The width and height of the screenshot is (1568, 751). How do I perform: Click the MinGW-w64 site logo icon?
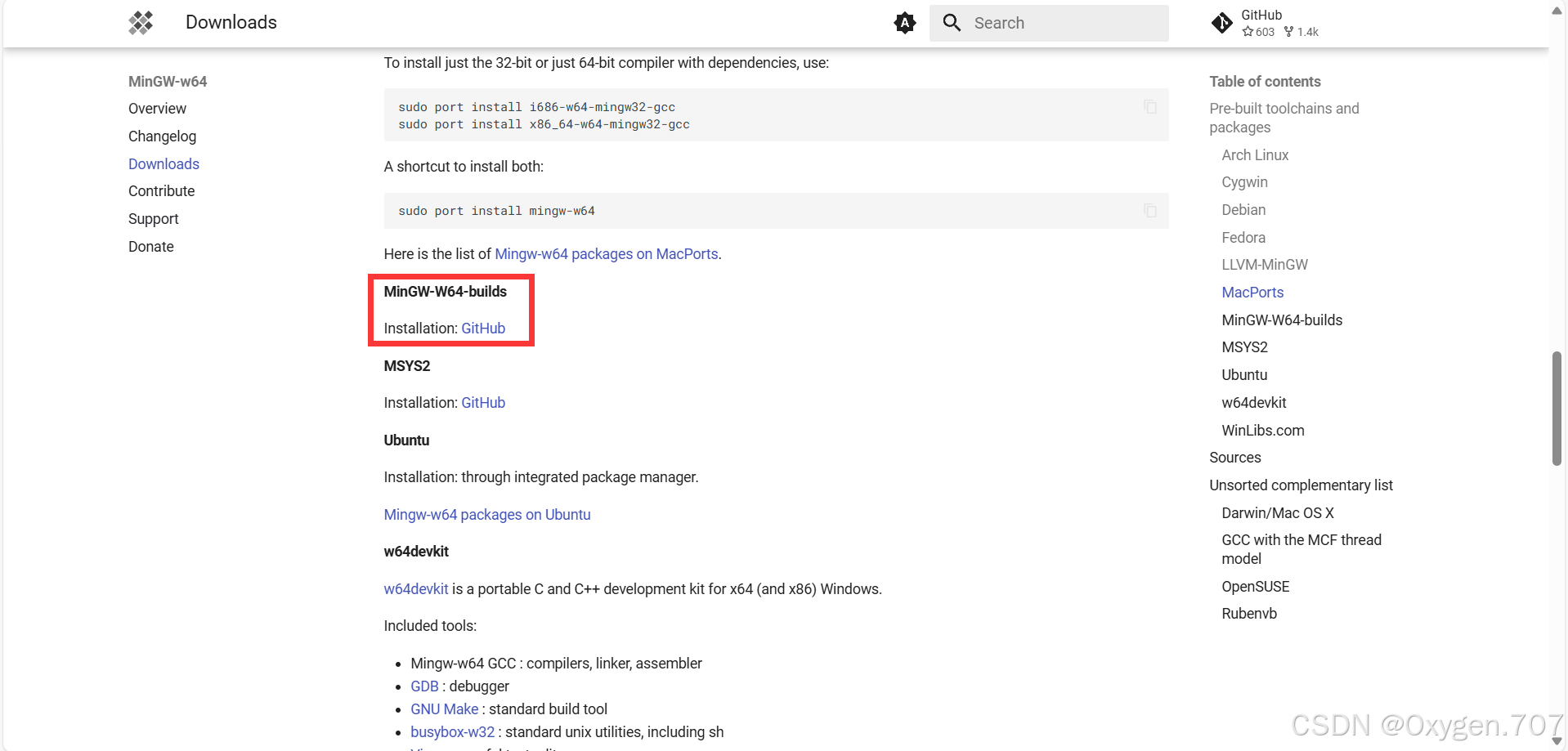[x=141, y=23]
